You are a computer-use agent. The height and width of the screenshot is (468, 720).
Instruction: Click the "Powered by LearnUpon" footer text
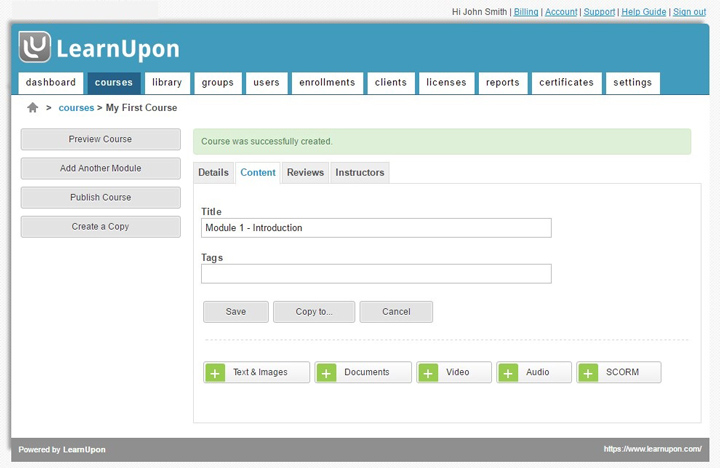tap(62, 450)
